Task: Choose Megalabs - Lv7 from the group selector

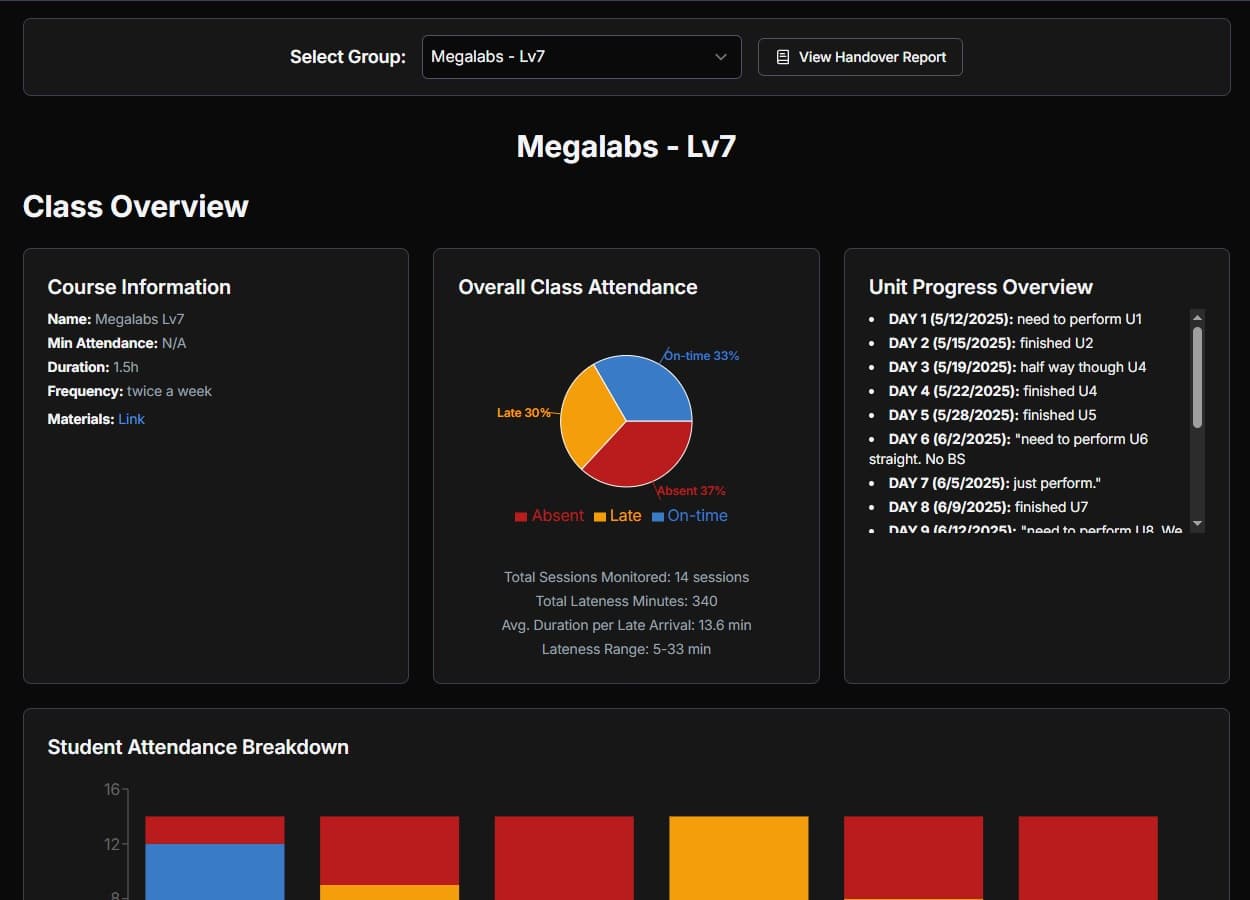Action: 580,57
